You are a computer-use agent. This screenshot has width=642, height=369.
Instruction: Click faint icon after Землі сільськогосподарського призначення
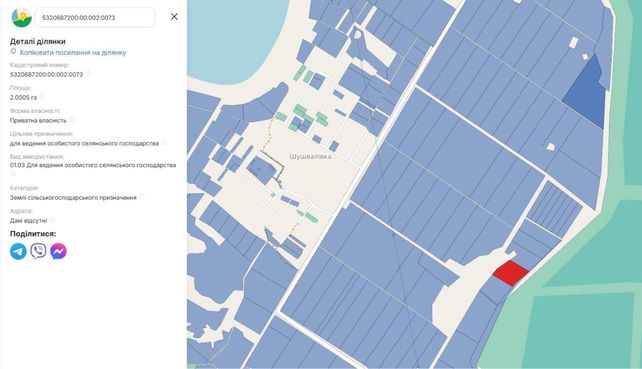[x=141, y=197]
